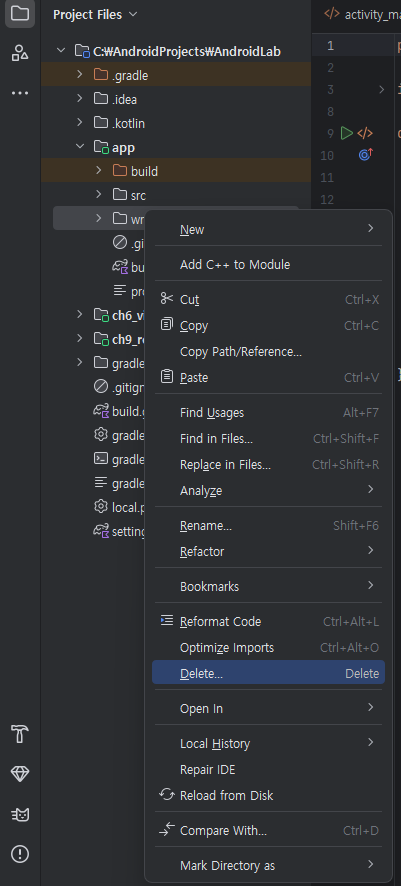Image resolution: width=401 pixels, height=886 pixels.
Task: Click the green run gutter icon
Action: [x=346, y=133]
